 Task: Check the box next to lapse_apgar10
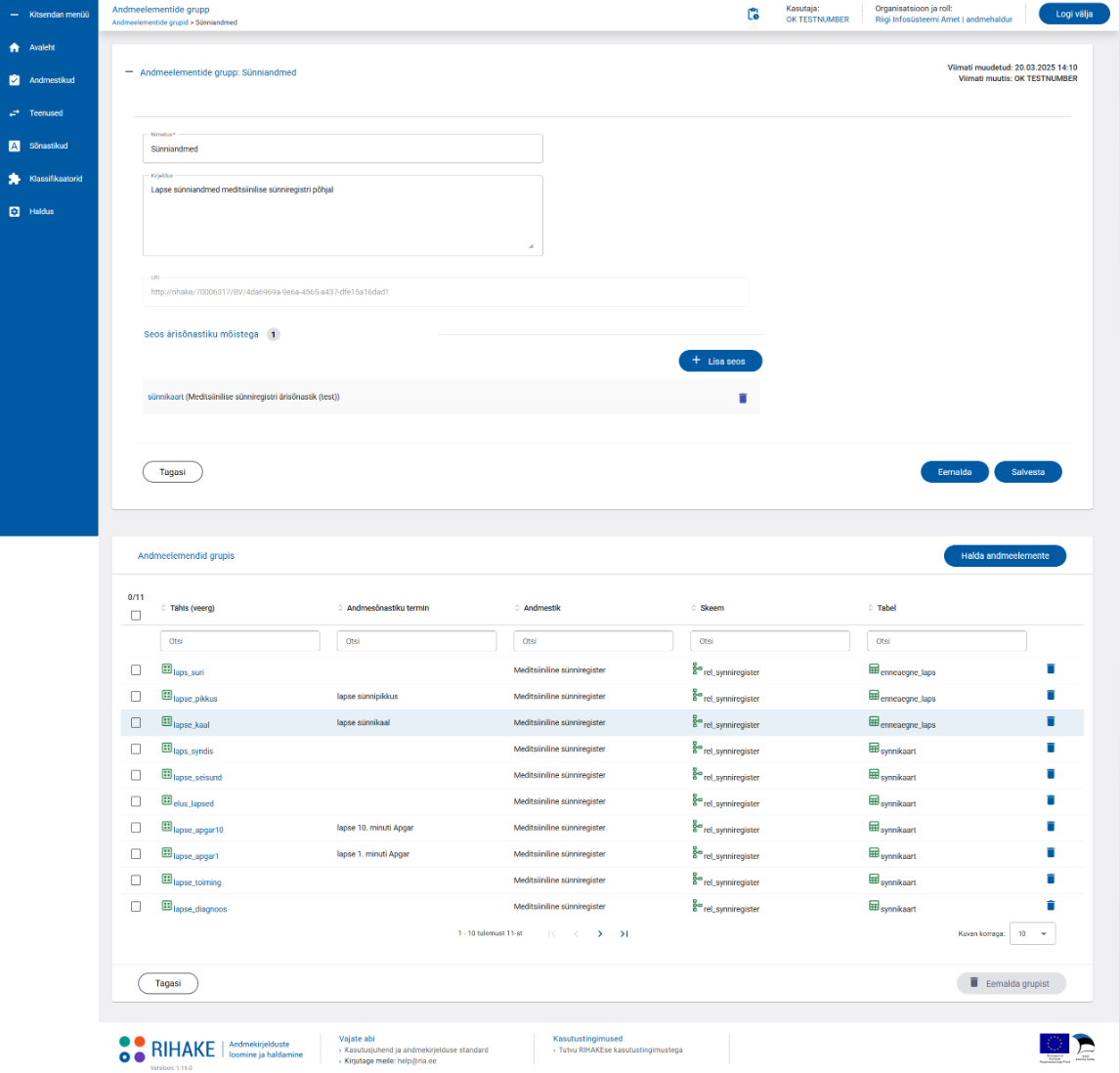coord(136,828)
